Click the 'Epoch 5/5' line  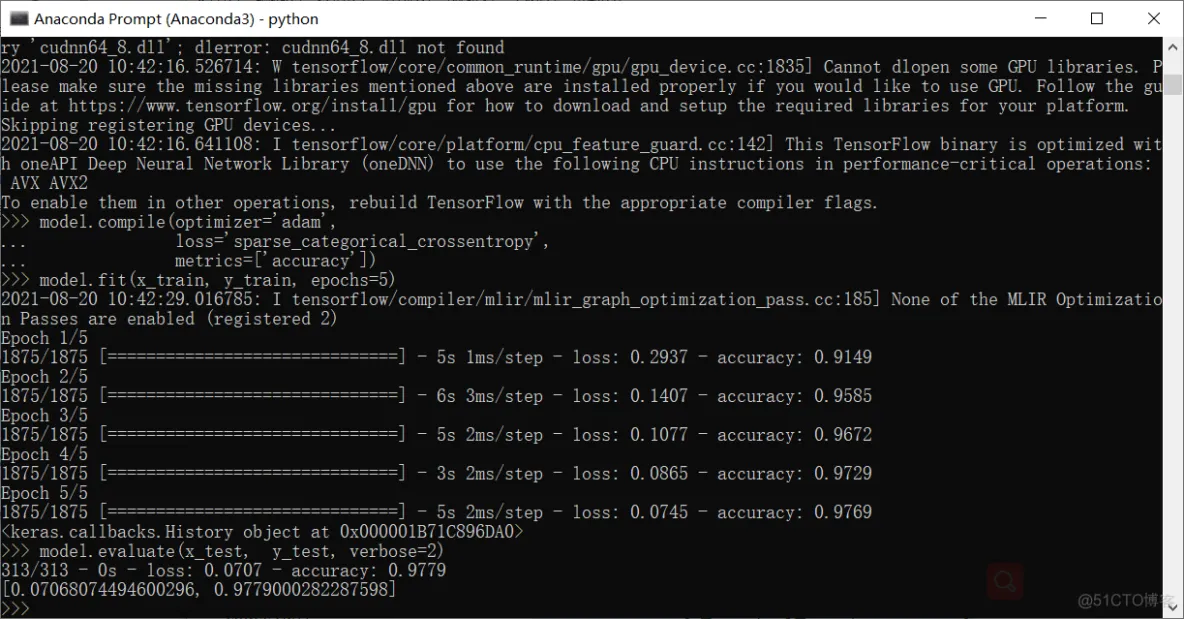coord(45,493)
